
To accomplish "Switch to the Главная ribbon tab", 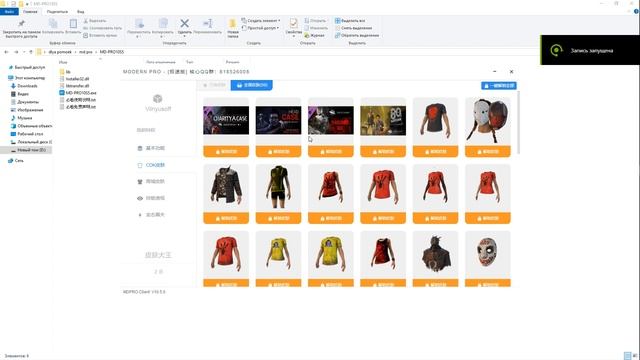I will 30,11.
